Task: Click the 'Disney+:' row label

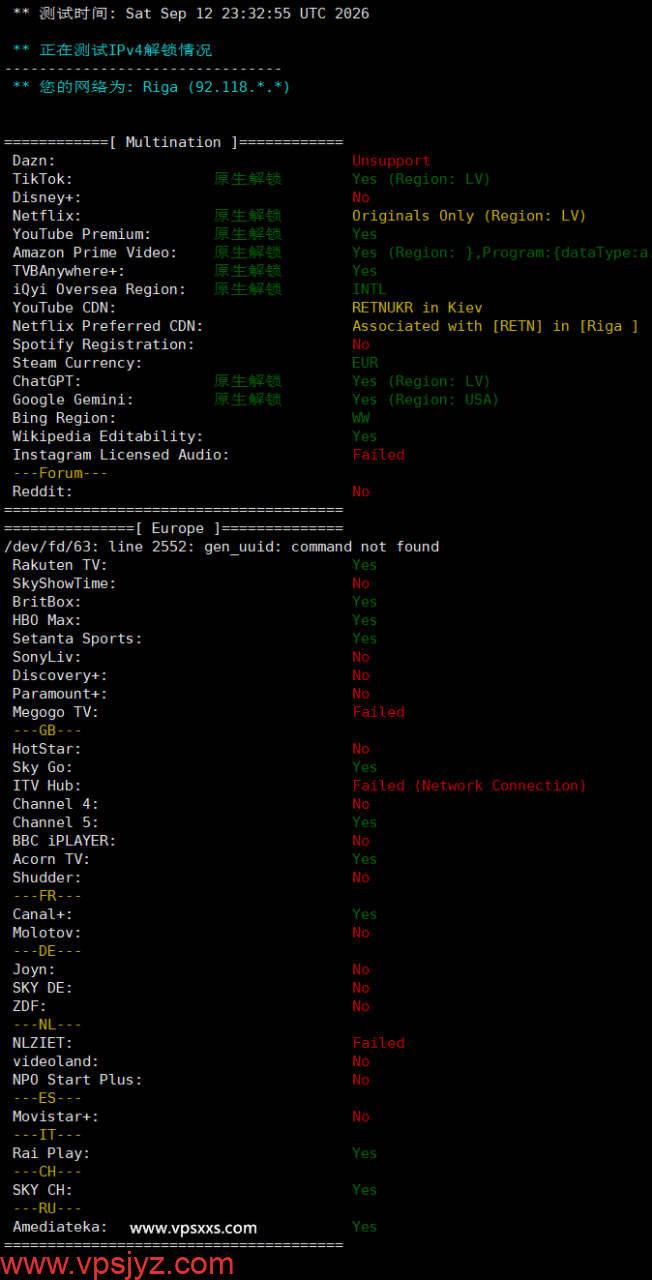Action: [x=47, y=197]
